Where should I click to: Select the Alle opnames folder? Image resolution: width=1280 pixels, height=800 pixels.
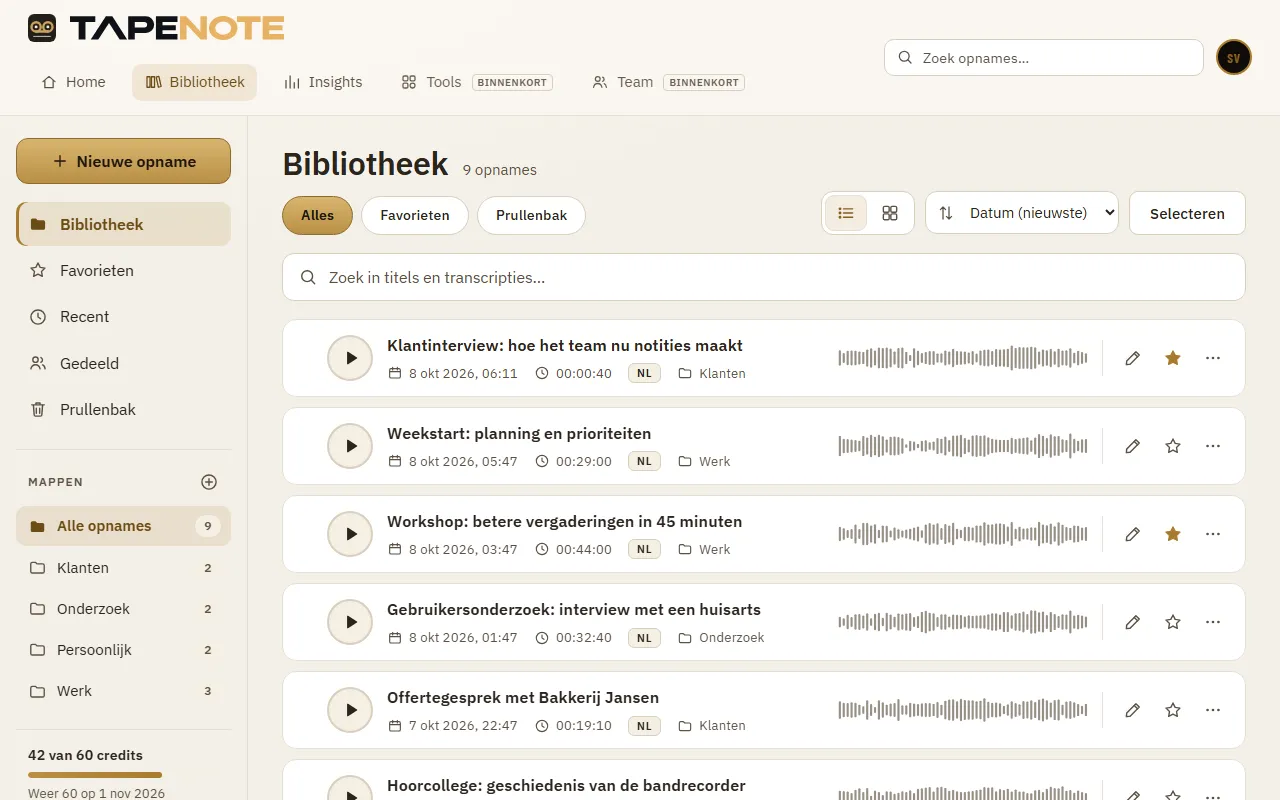click(123, 526)
